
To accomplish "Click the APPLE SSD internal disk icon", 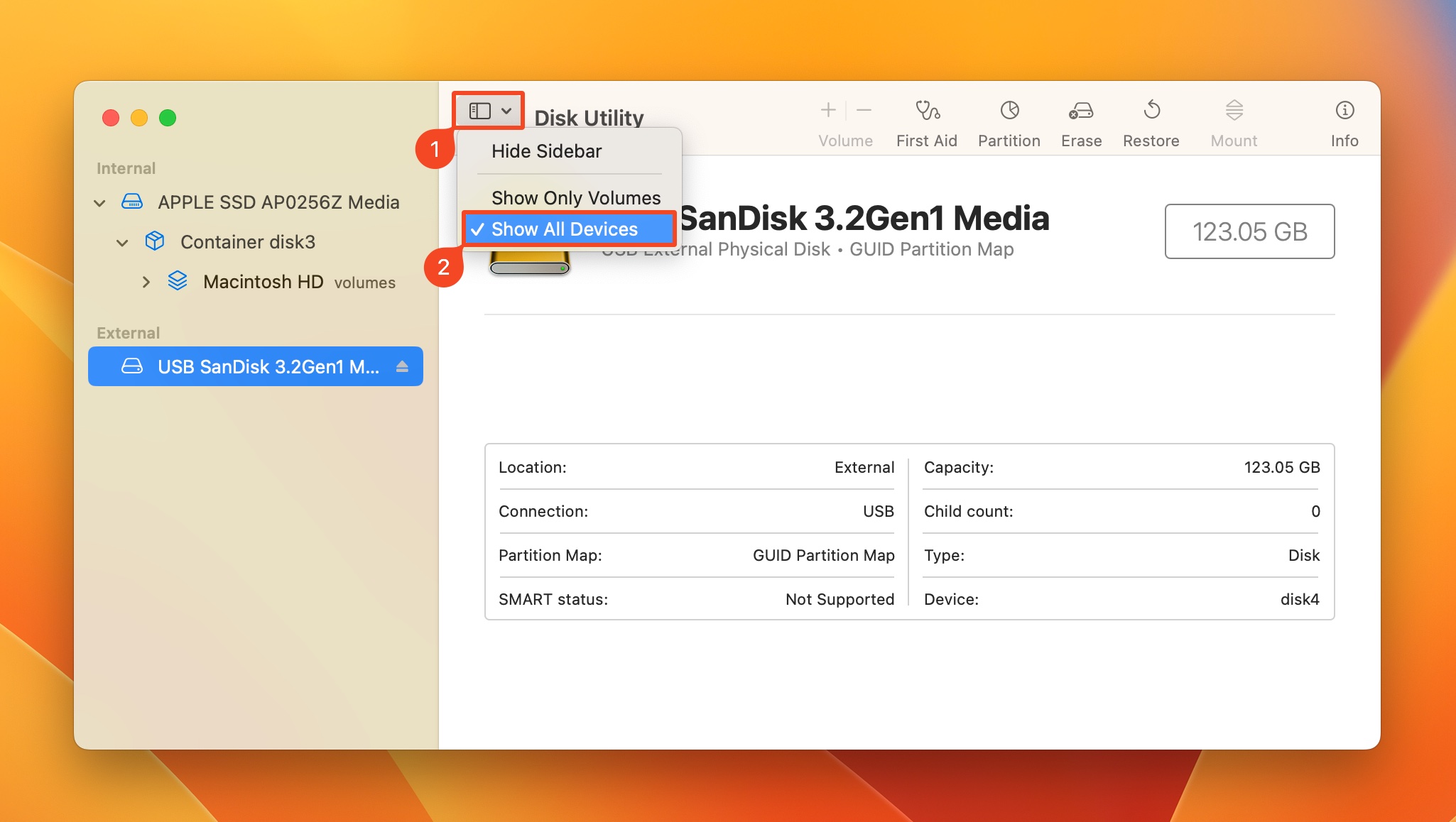I will pos(131,202).
